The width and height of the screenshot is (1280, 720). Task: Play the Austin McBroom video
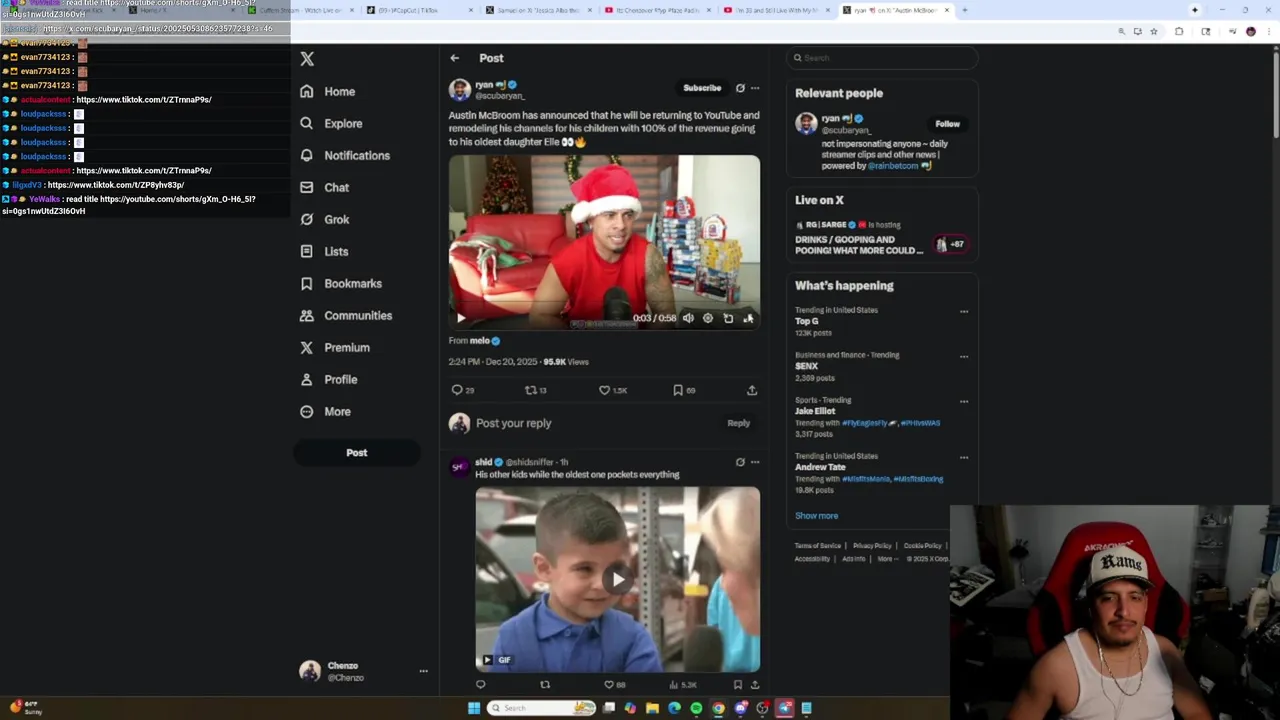pos(461,318)
